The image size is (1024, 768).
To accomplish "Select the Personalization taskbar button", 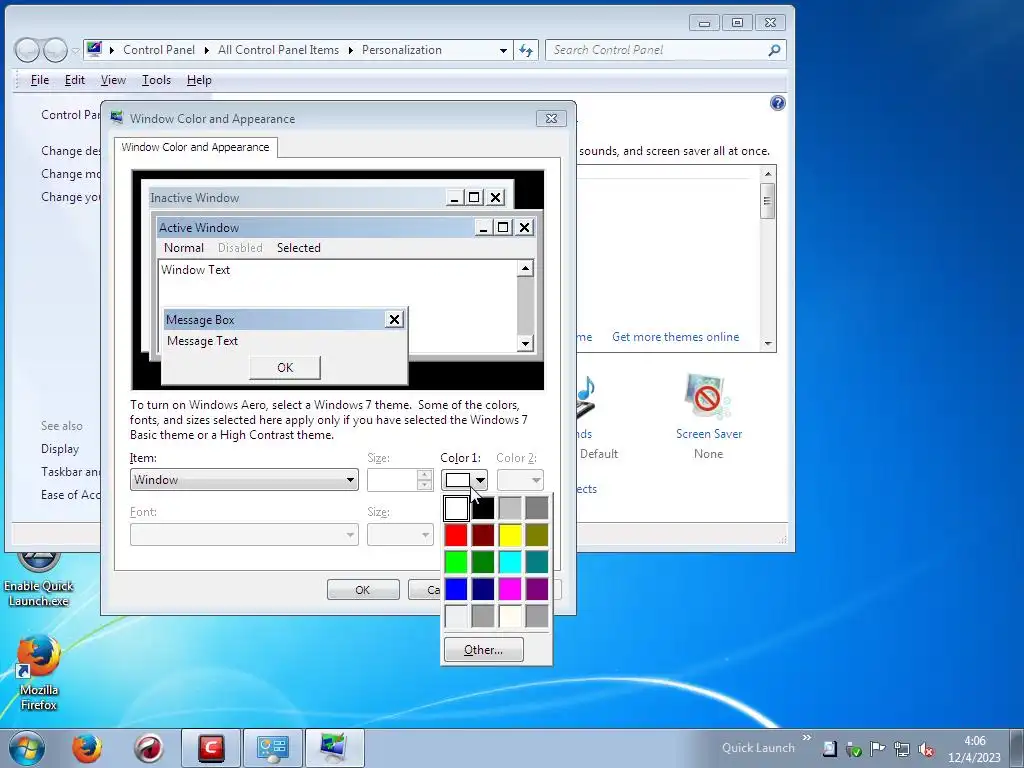I will [x=334, y=748].
